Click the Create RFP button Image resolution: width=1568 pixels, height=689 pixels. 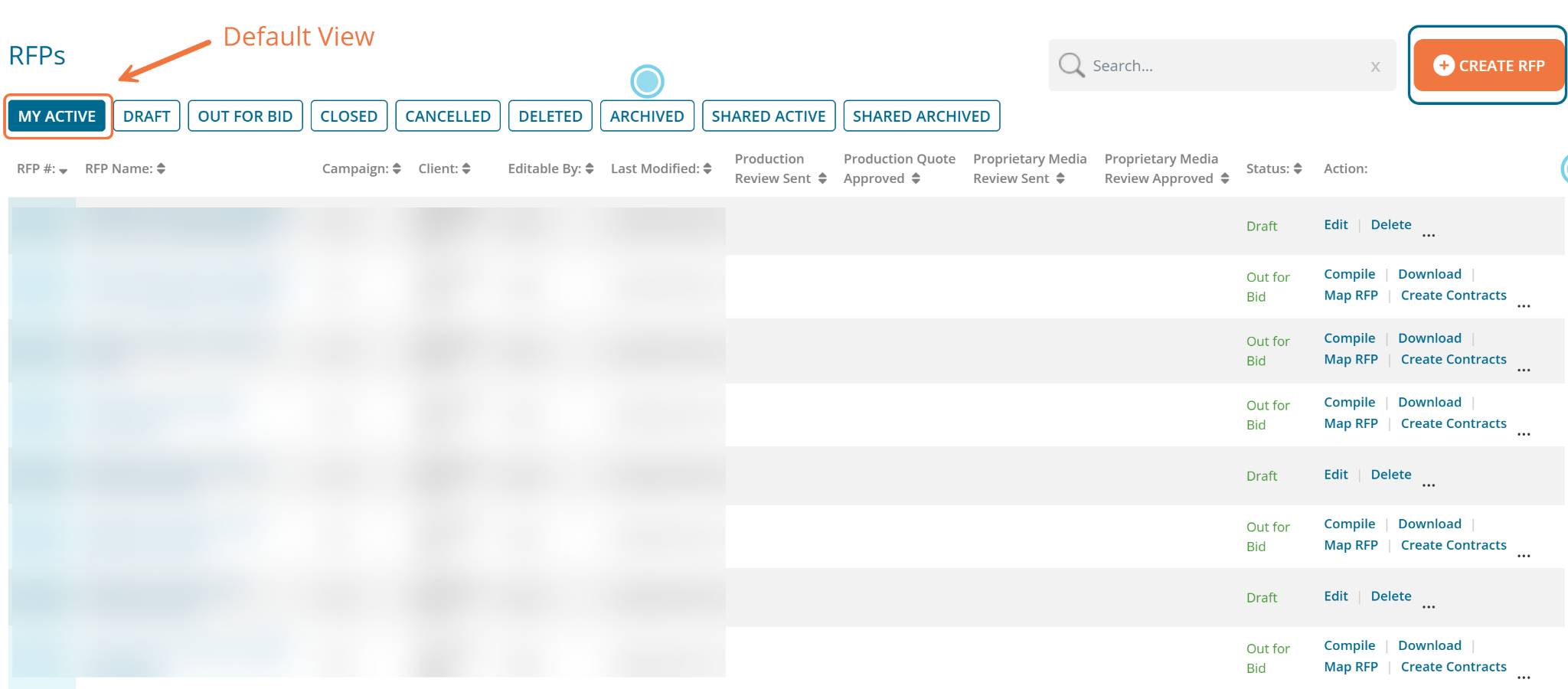(x=1488, y=66)
